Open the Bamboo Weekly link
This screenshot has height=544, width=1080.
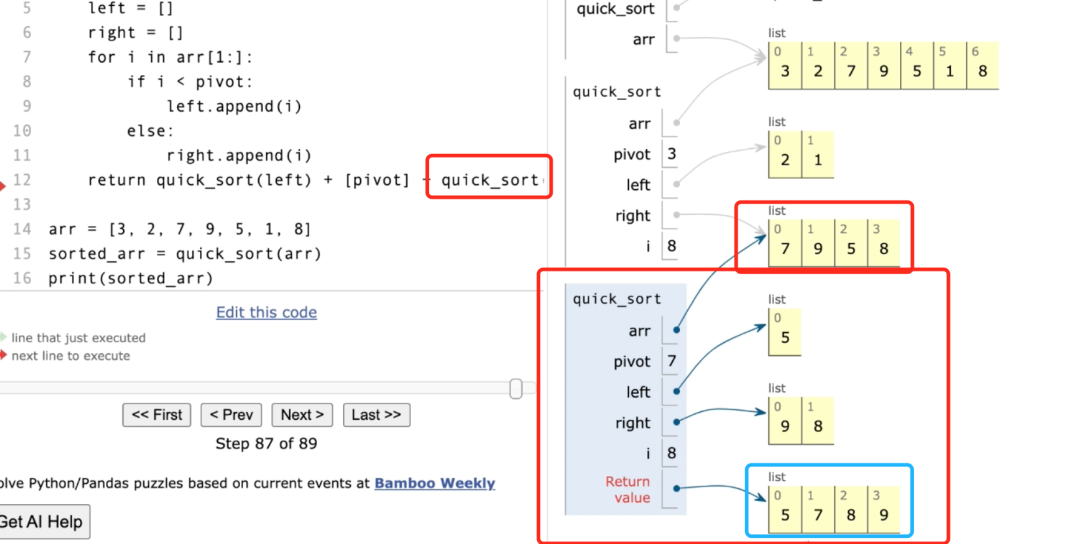point(435,483)
